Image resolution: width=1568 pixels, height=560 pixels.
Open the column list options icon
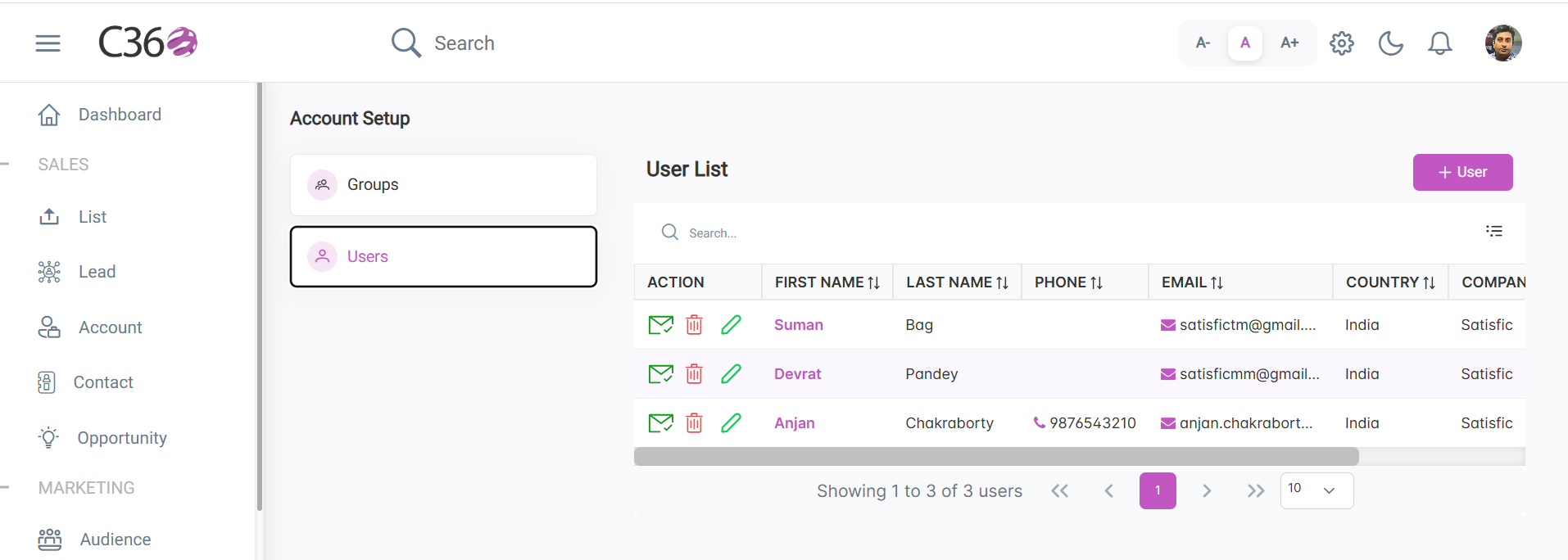coord(1494,231)
